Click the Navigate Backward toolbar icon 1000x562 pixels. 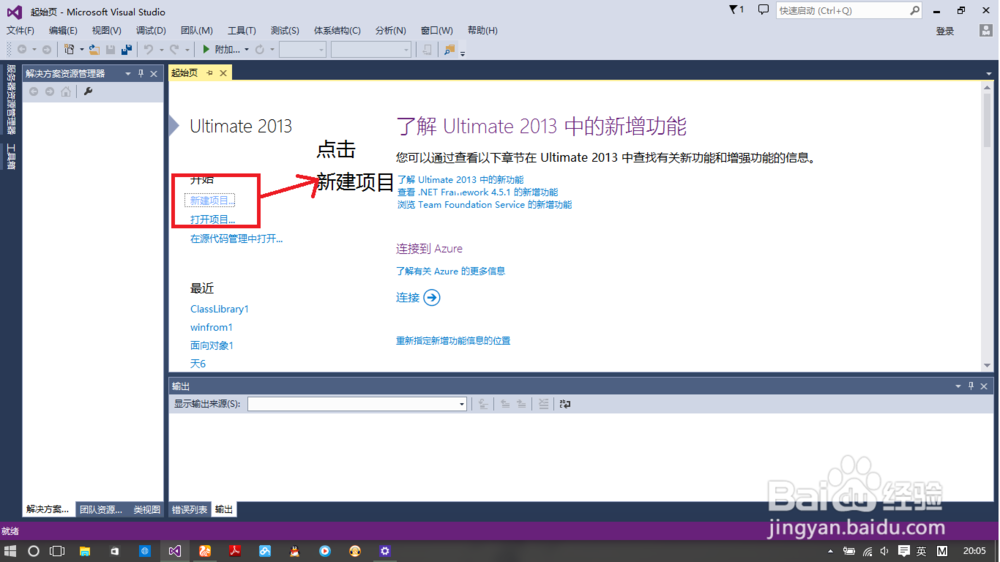pos(22,49)
